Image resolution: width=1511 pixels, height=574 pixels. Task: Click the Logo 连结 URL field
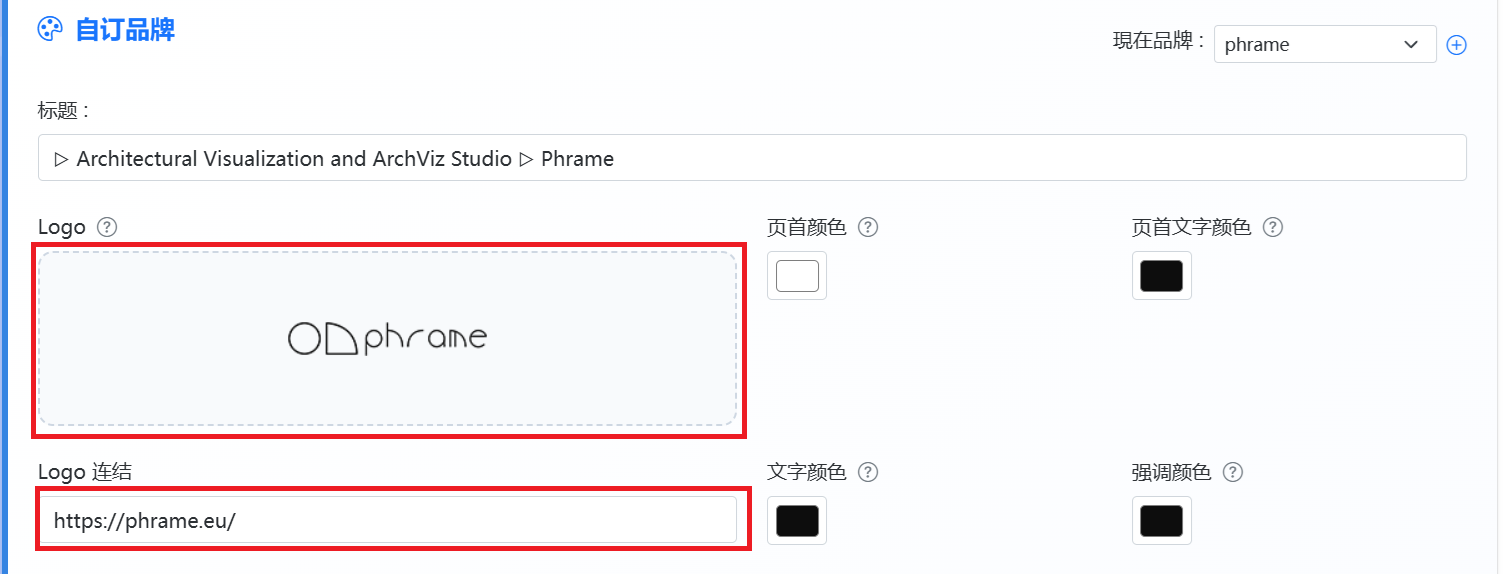pos(388,520)
